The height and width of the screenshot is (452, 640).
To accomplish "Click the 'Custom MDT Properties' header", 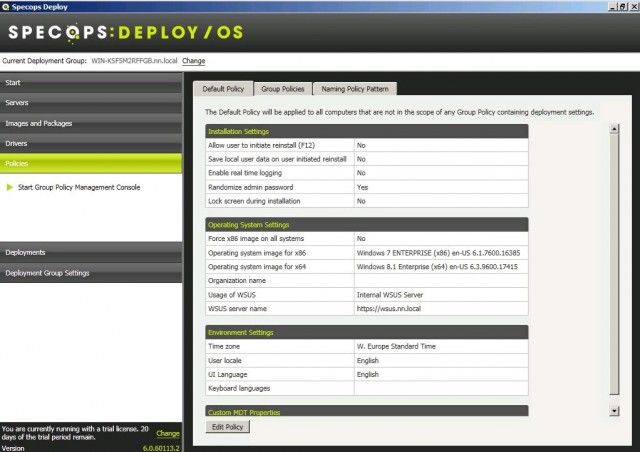I will point(367,411).
